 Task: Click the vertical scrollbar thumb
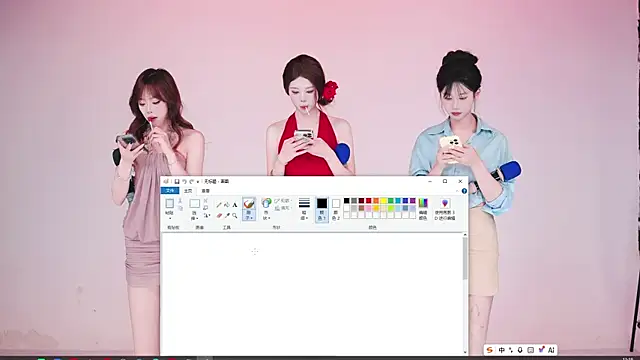465,259
